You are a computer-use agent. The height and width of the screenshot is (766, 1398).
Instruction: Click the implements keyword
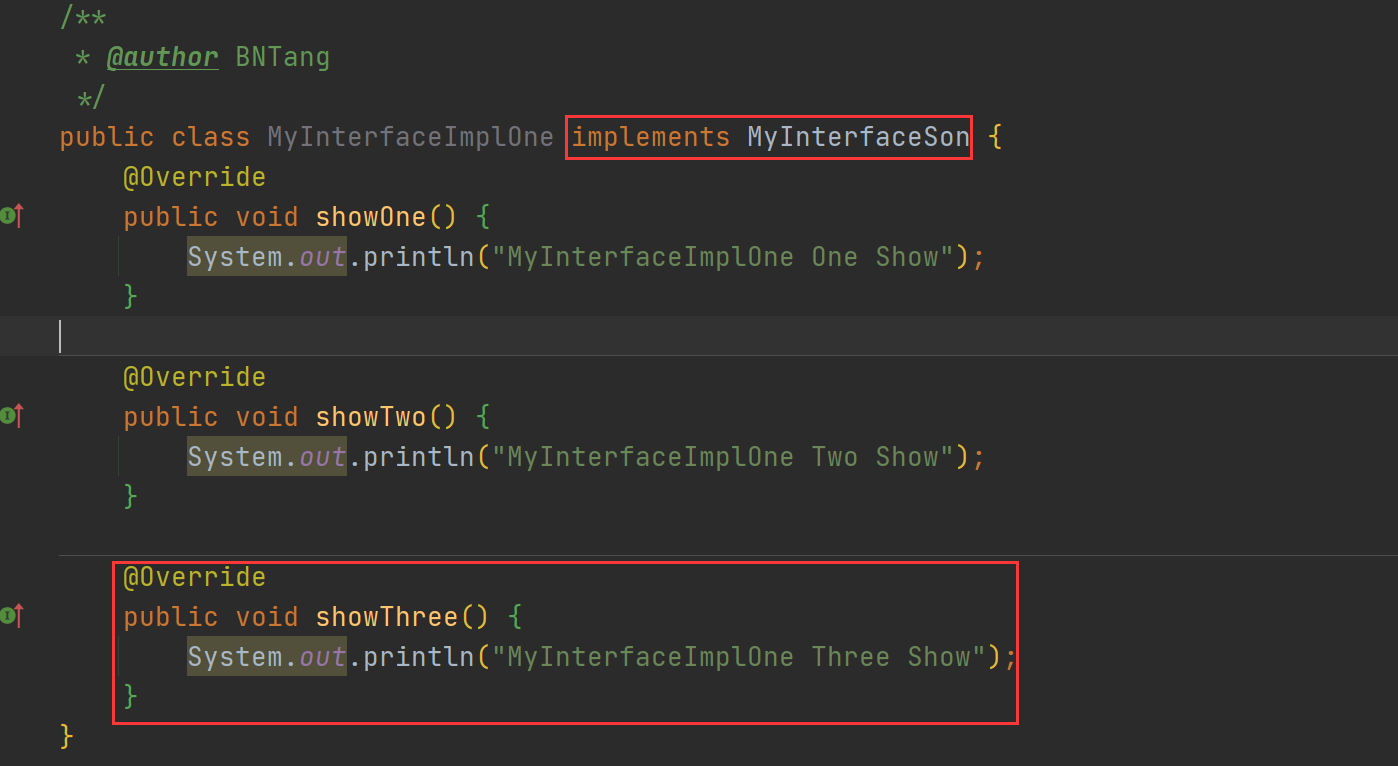coord(651,137)
